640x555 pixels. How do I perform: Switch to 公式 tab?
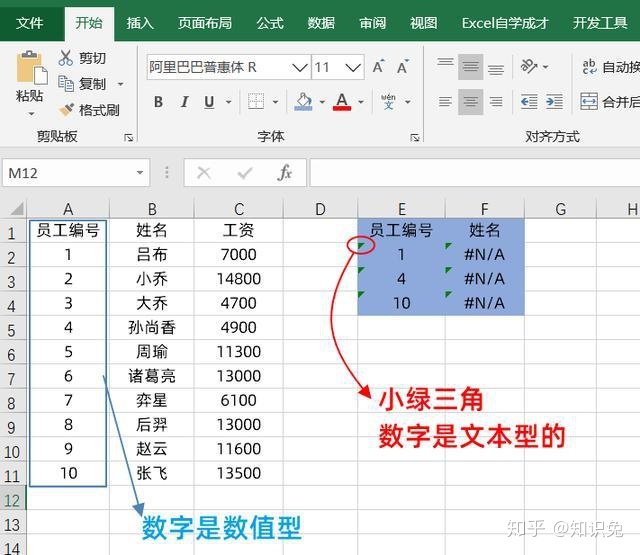(270, 23)
